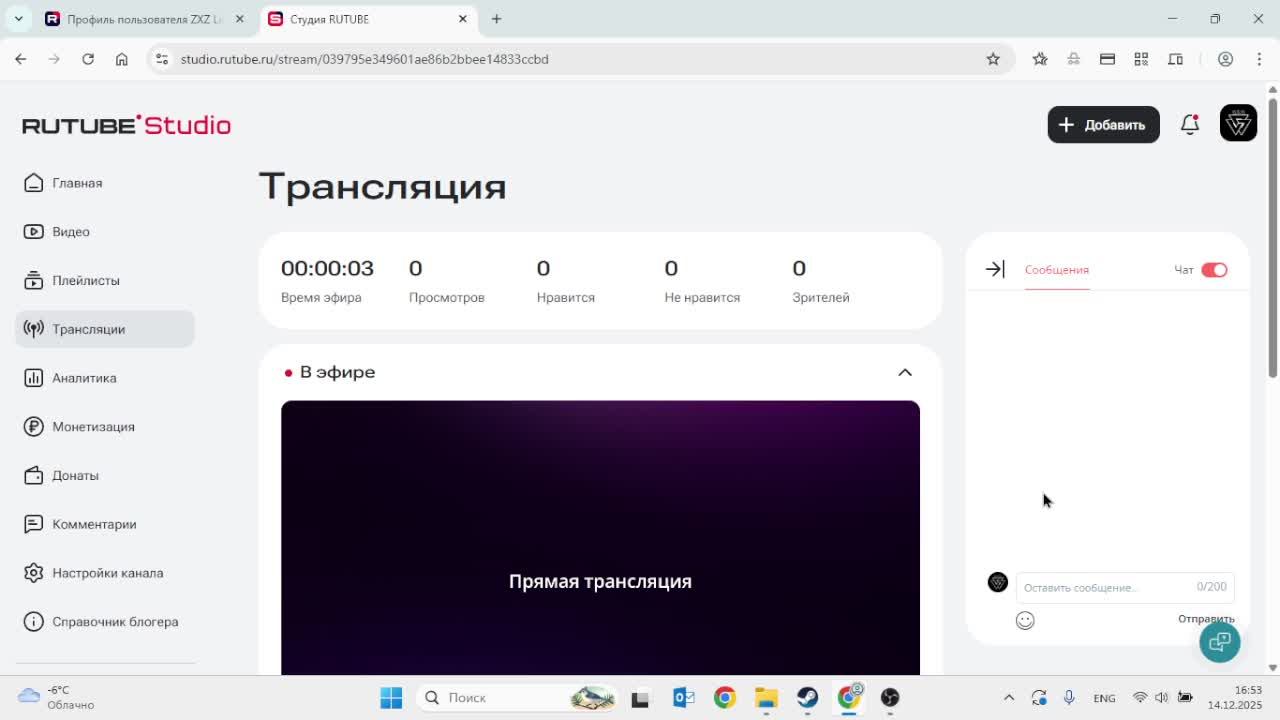Open Steam from taskbar
1280x720 pixels.
tap(807, 697)
